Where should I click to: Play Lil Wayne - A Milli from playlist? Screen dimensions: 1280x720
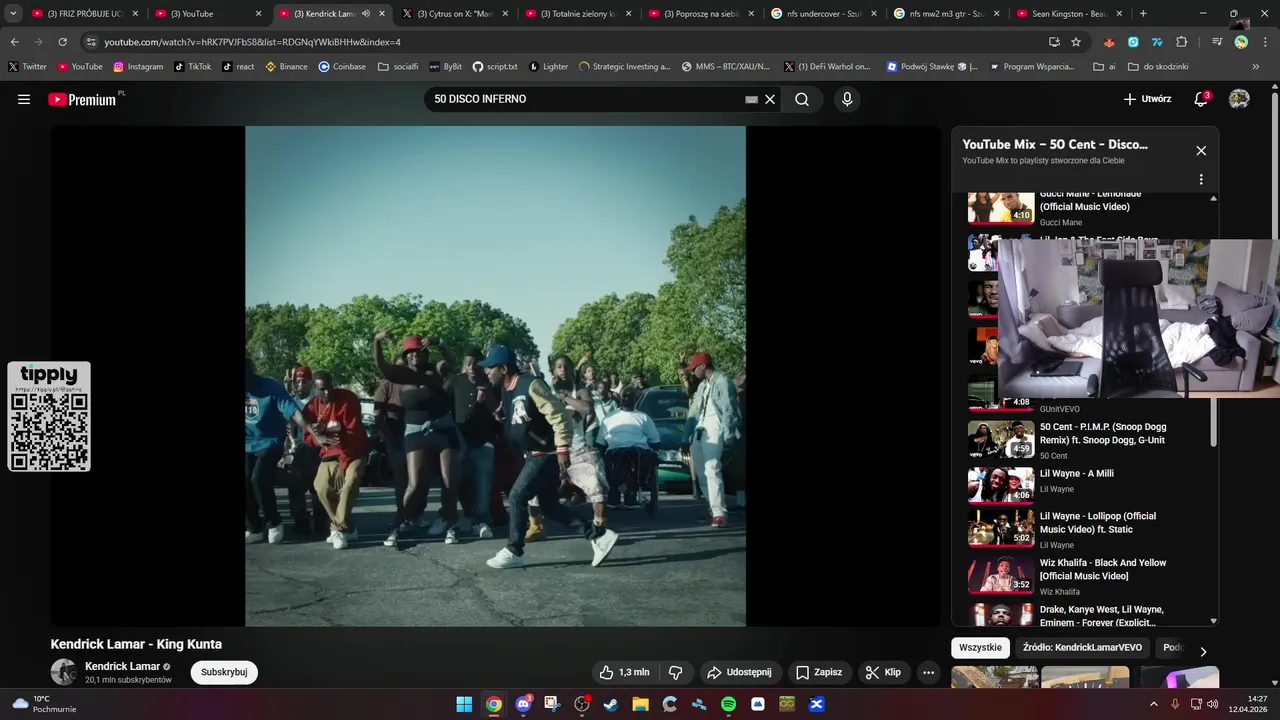tap(1085, 484)
